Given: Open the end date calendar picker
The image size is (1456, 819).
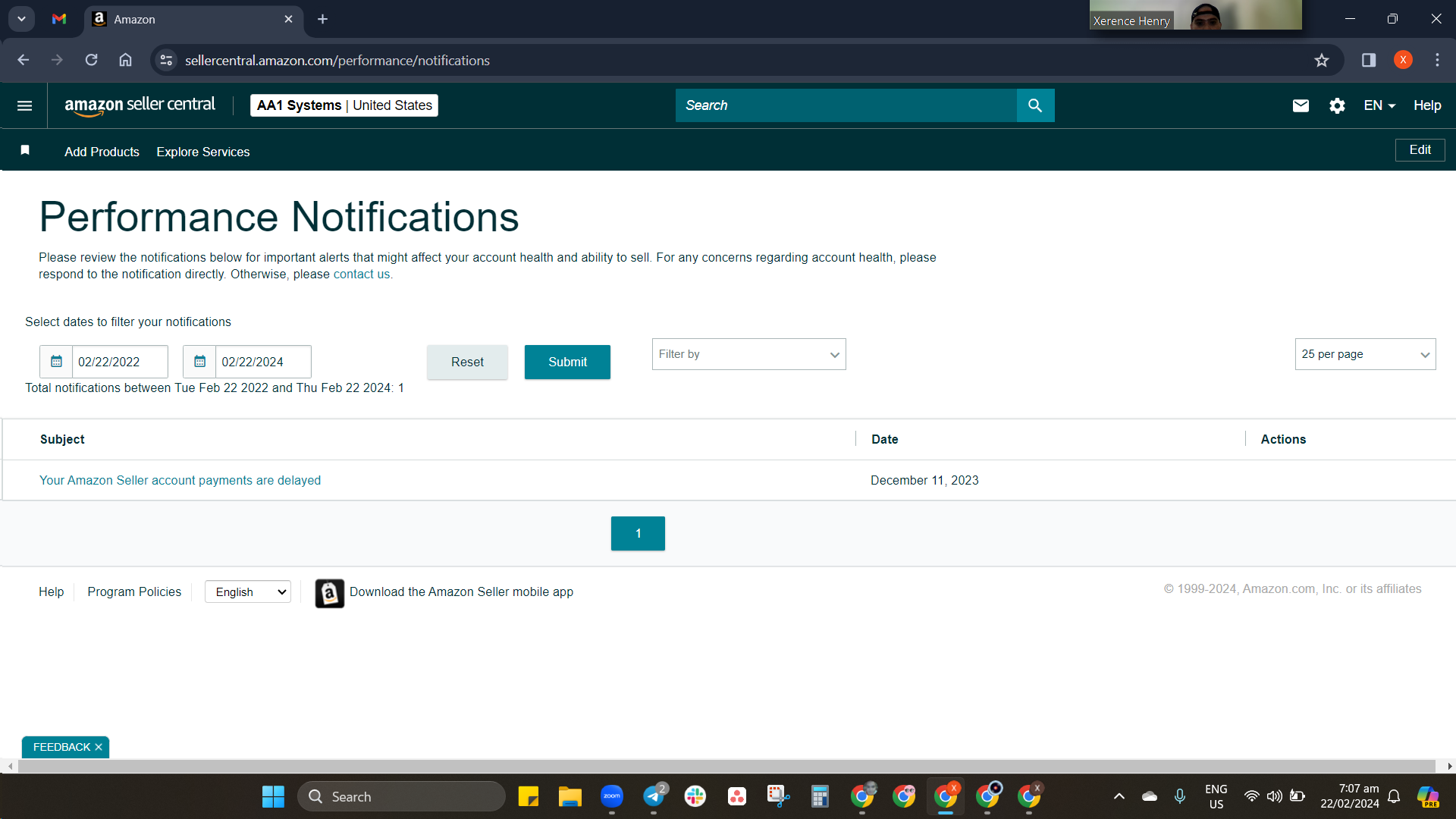Looking at the screenshot, I should pyautogui.click(x=199, y=362).
